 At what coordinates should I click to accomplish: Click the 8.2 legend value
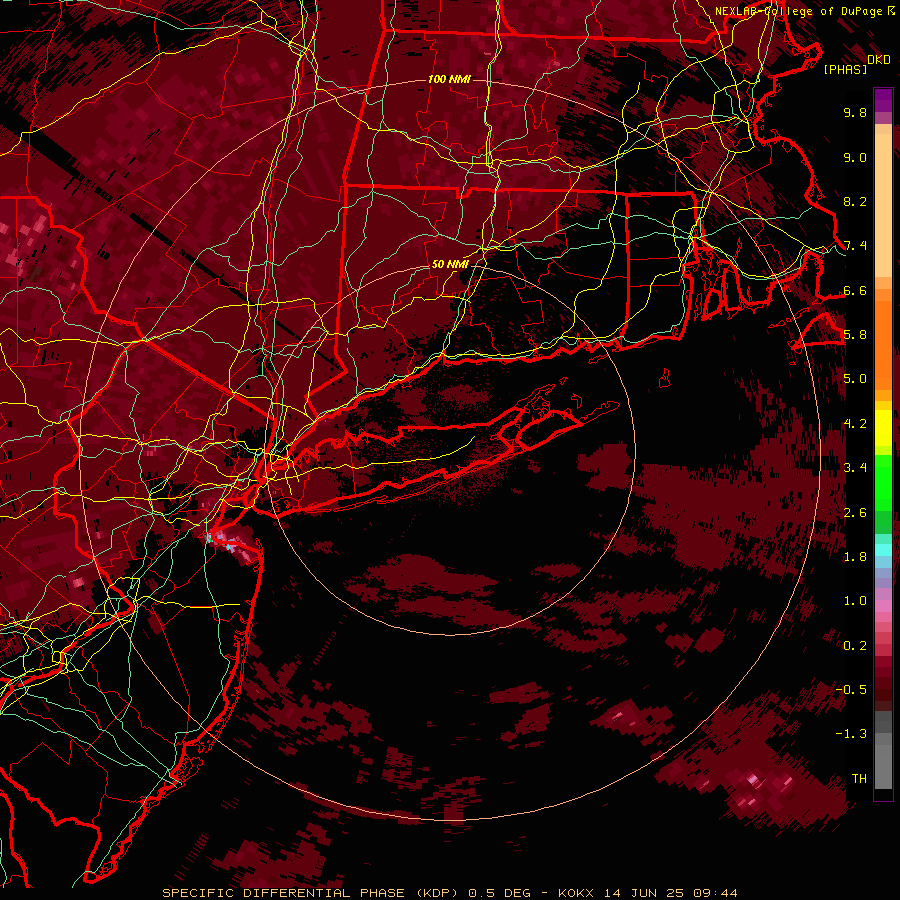[x=855, y=202]
